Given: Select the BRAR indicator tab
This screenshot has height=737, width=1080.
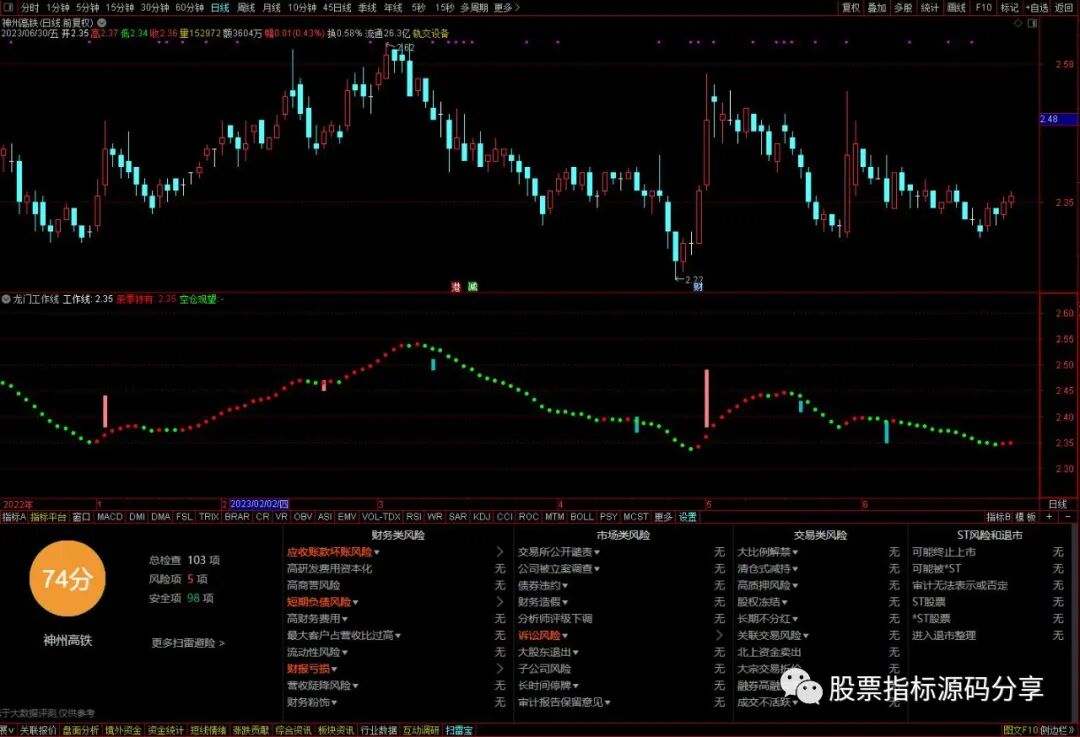Looking at the screenshot, I should (237, 517).
